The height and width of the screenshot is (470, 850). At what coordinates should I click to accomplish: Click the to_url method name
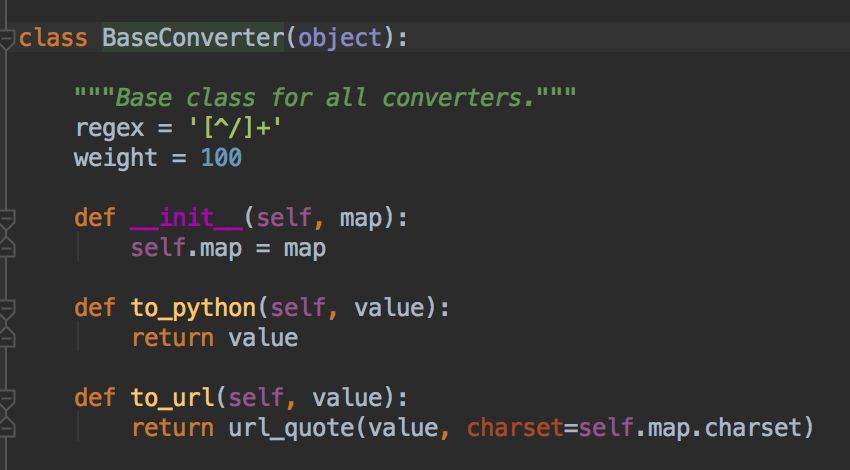tap(172, 398)
